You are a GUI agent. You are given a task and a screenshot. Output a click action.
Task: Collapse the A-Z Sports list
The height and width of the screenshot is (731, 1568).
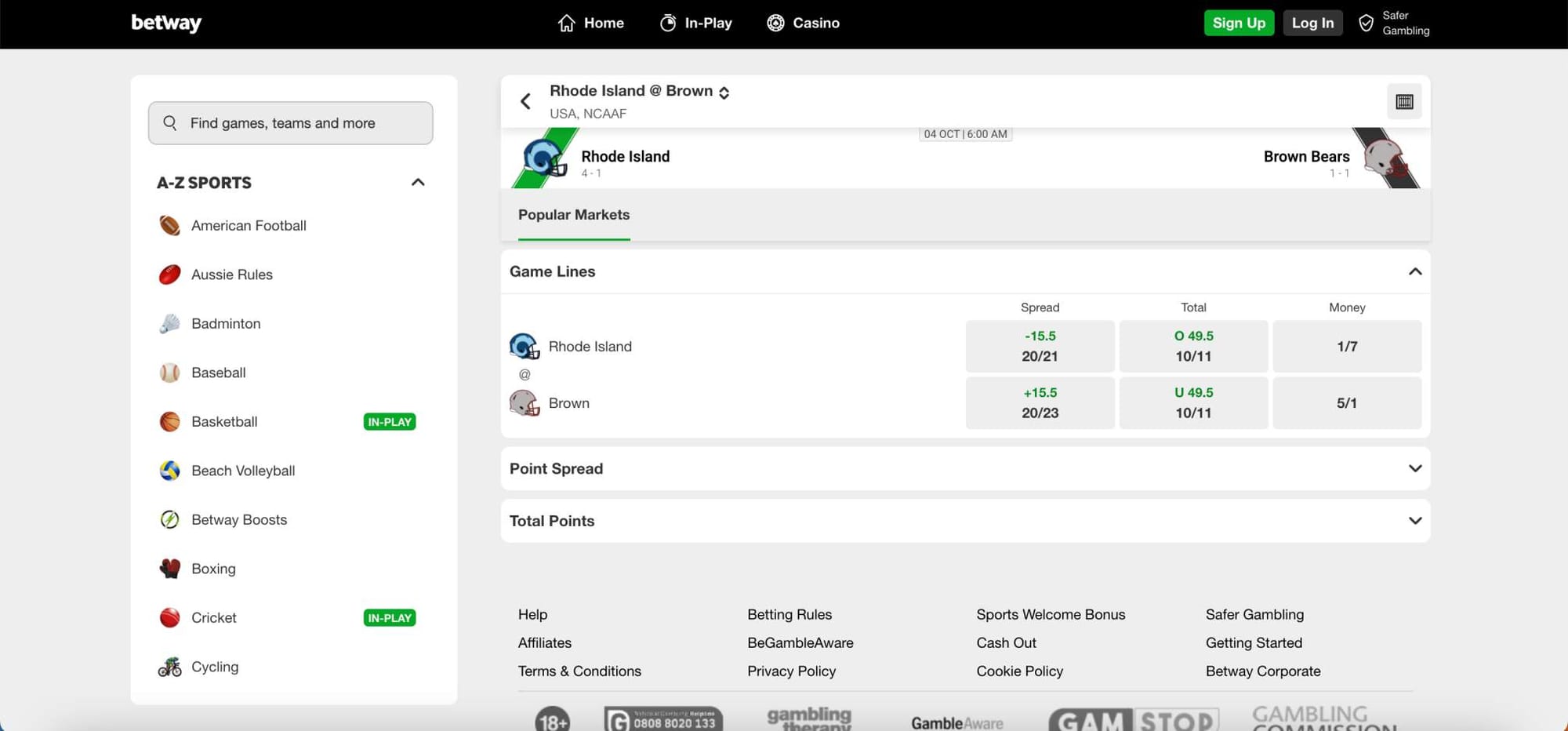tap(418, 183)
